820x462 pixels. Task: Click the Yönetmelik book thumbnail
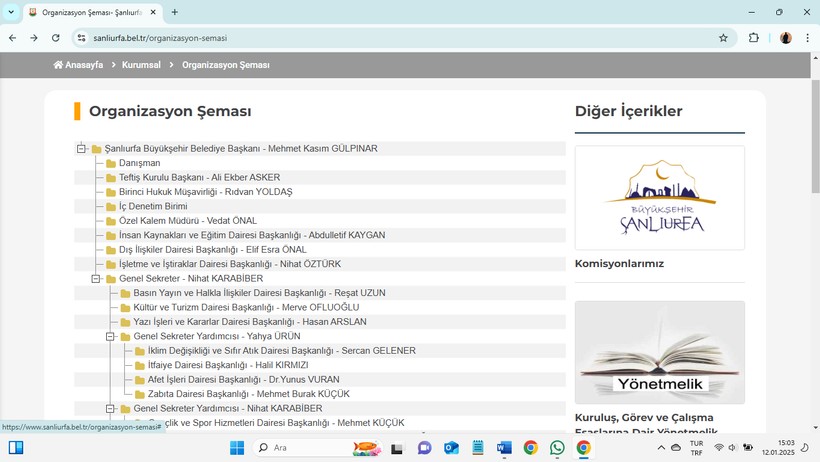tap(659, 352)
